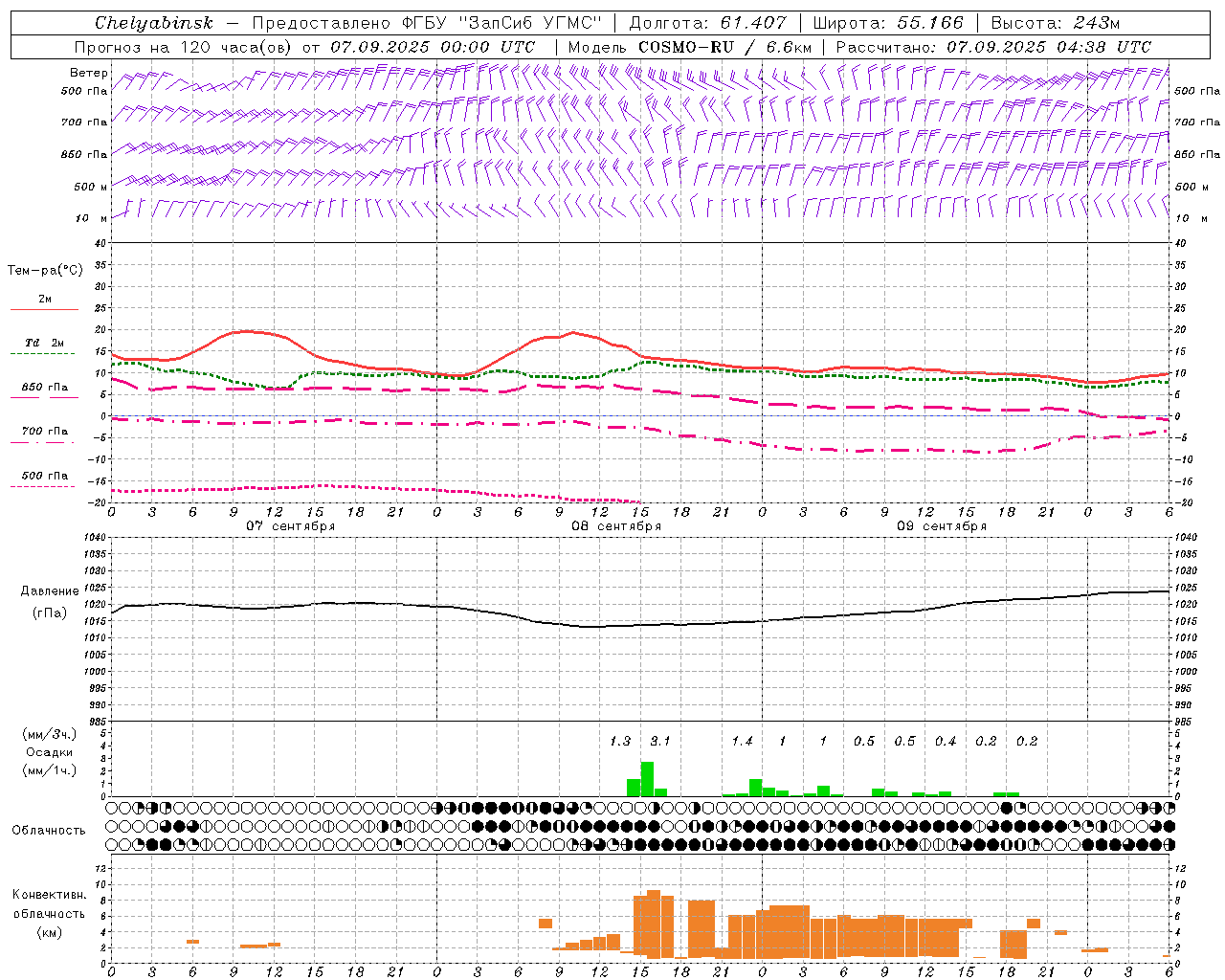Click the Ветер wind panel label
1225x980 pixels.
89,73
